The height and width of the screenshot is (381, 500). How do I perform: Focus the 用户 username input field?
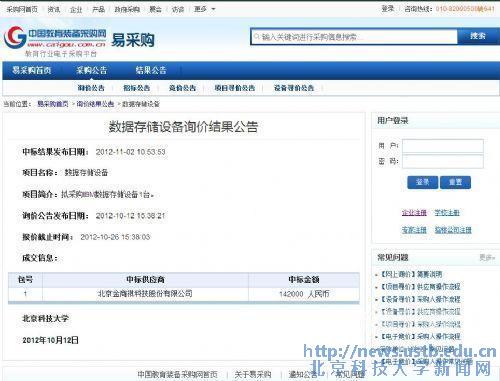pos(443,146)
